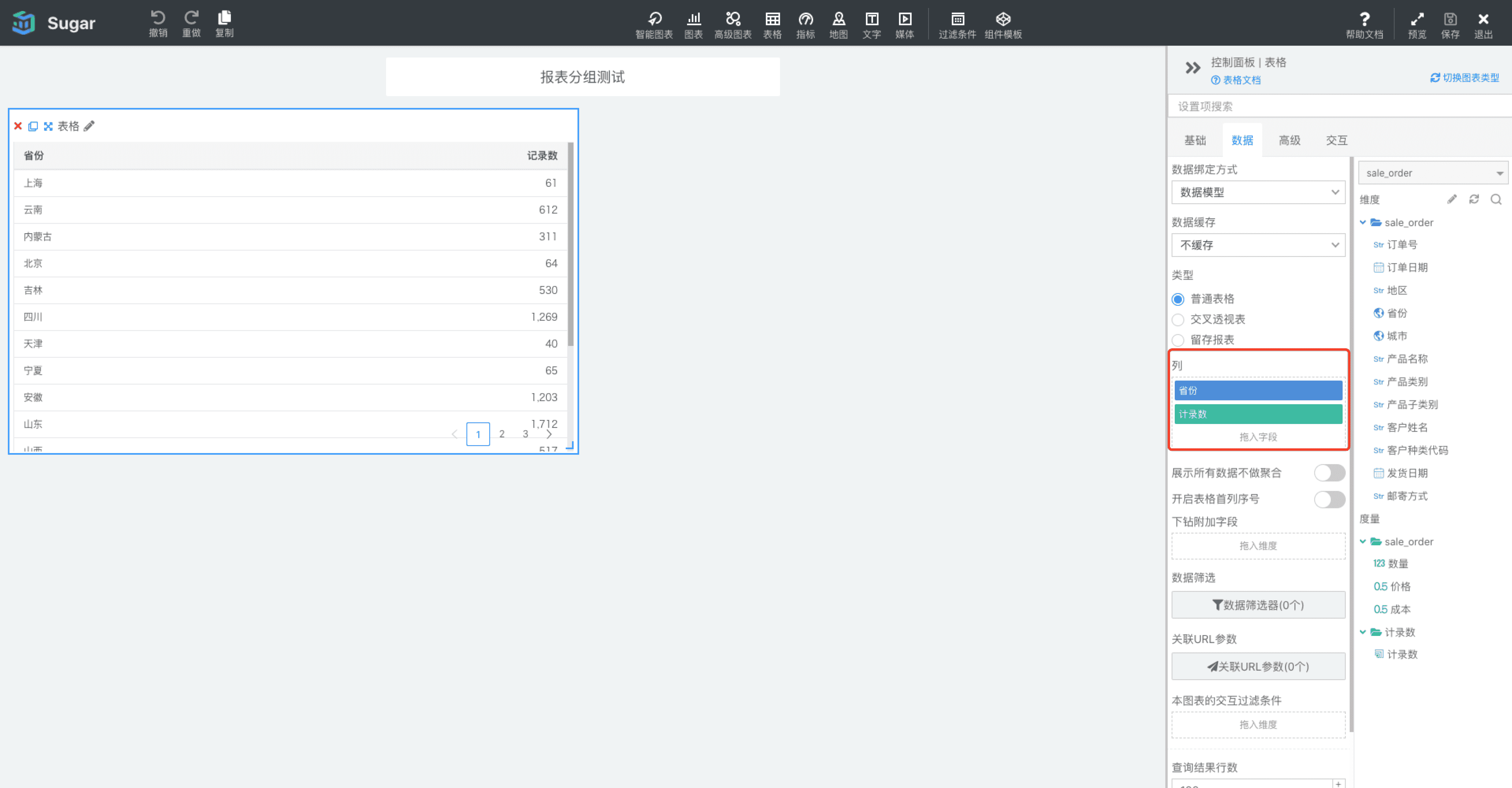The image size is (1512, 788).
Task: Collapse the sale_order dimension folder
Action: tap(1363, 223)
